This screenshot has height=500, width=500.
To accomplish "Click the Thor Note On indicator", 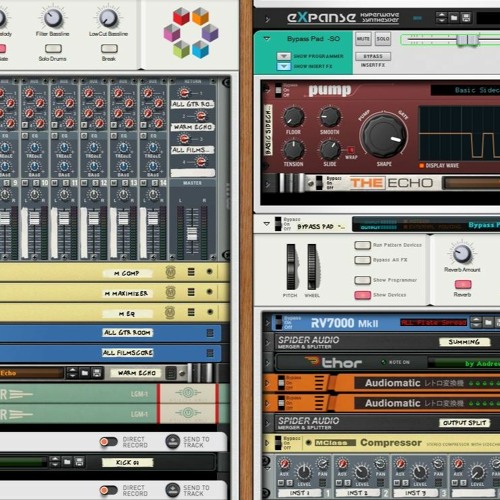I will (x=383, y=362).
